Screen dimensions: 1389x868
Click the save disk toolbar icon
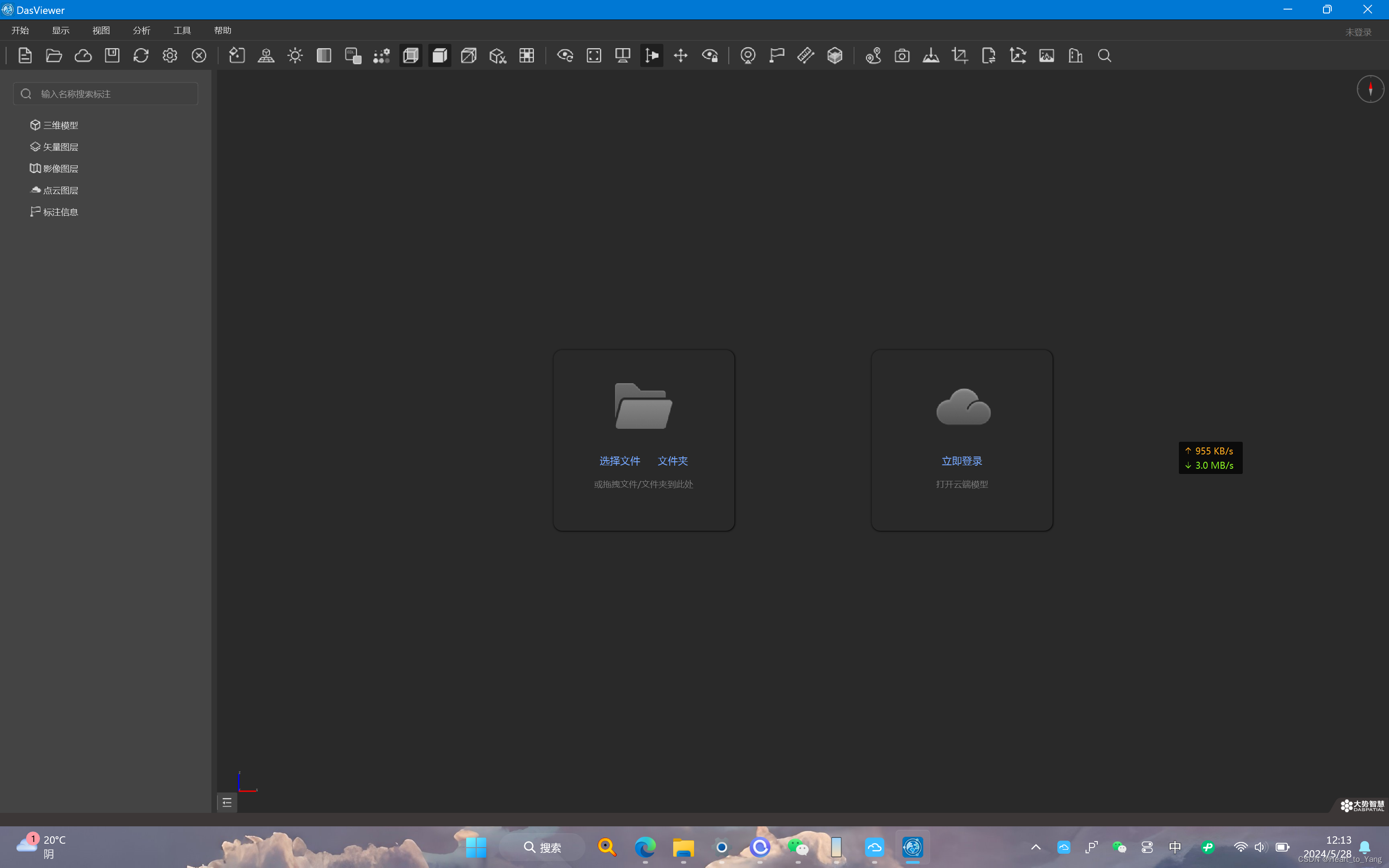tap(112, 56)
